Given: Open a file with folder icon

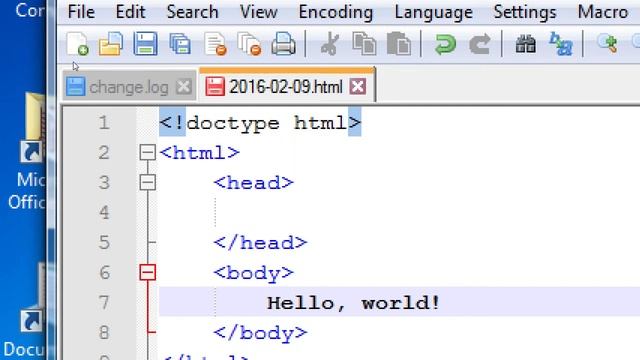Looking at the screenshot, I should [x=111, y=44].
